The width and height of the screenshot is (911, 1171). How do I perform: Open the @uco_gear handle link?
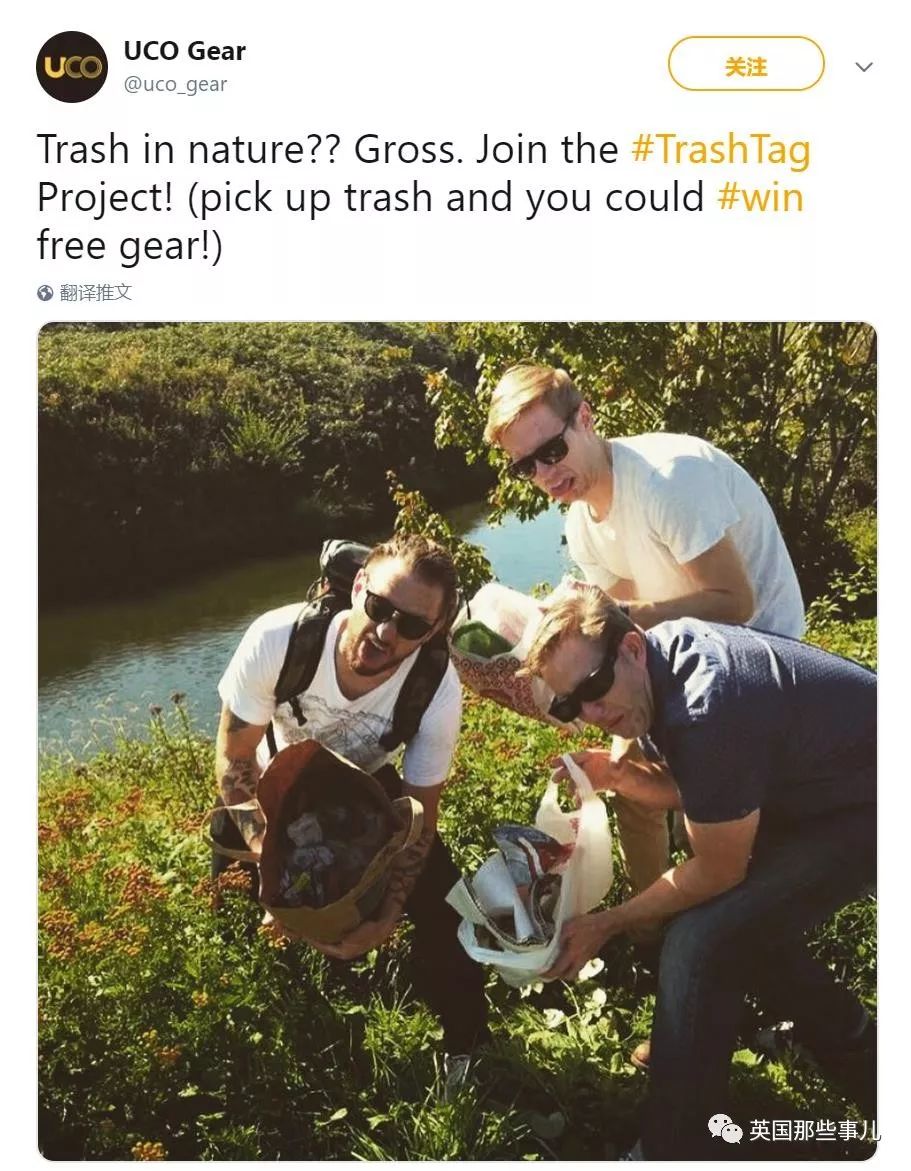click(175, 84)
